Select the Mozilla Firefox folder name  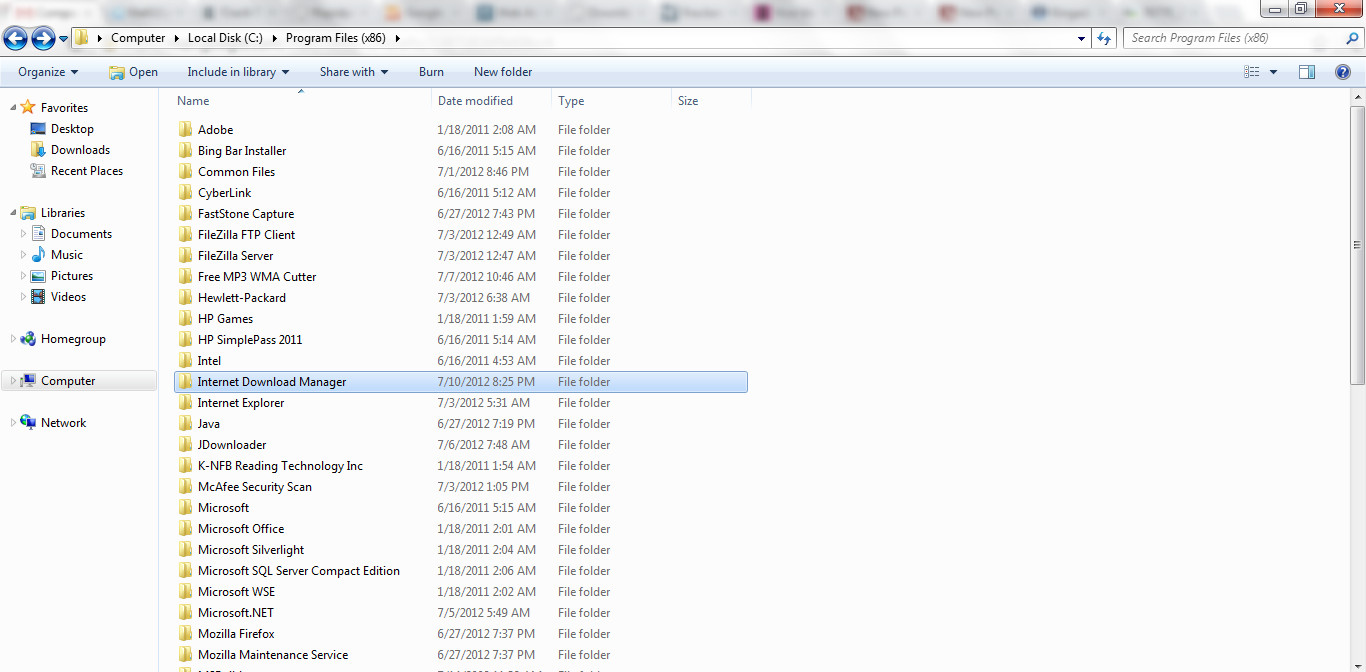coord(236,634)
